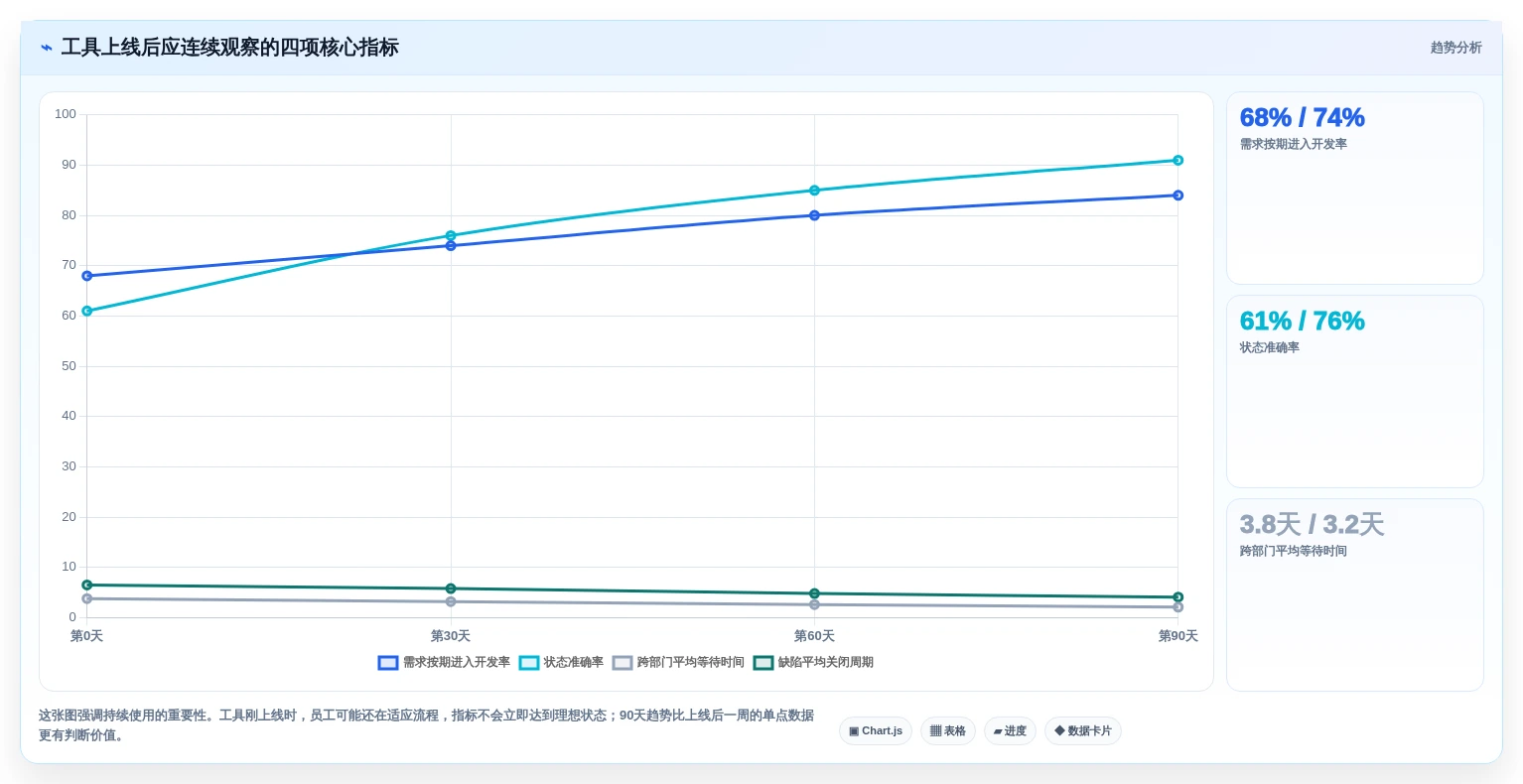1523x784 pixels.
Task: Click 跨部门平均等待时间 data point at 第90天
Action: click(1178, 607)
